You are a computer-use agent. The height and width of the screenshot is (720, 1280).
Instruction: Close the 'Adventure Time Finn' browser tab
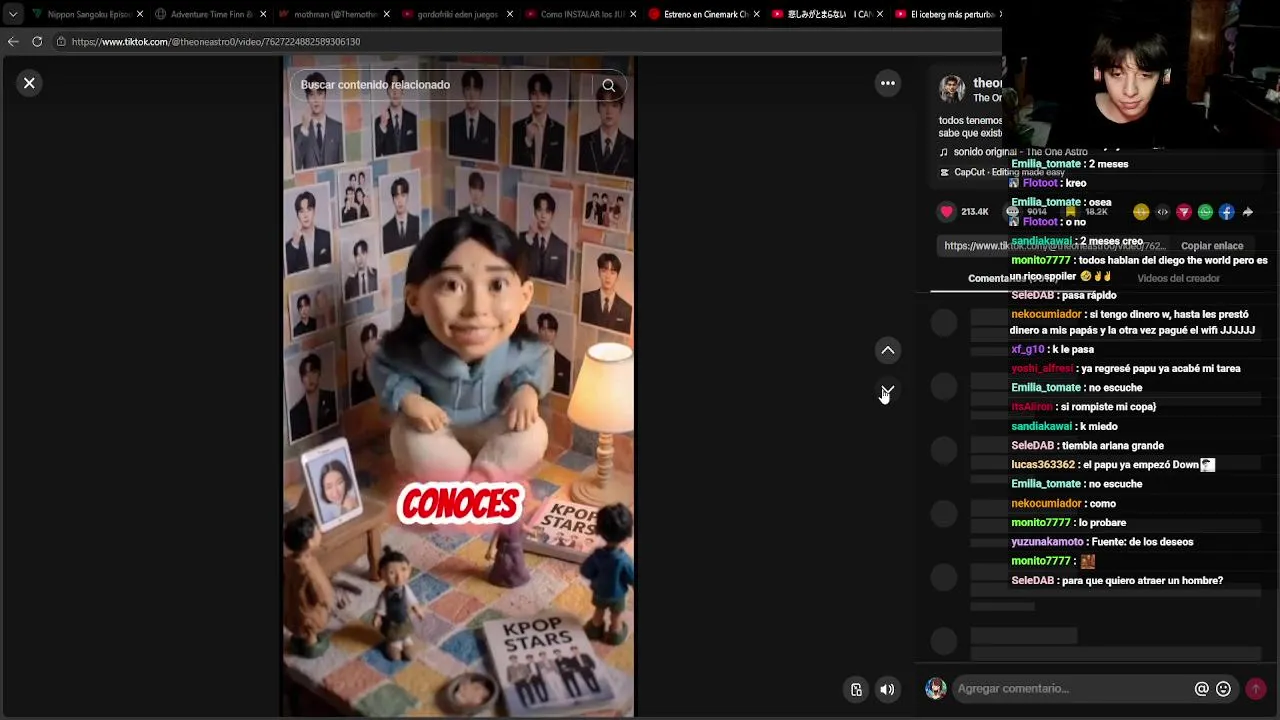(263, 14)
